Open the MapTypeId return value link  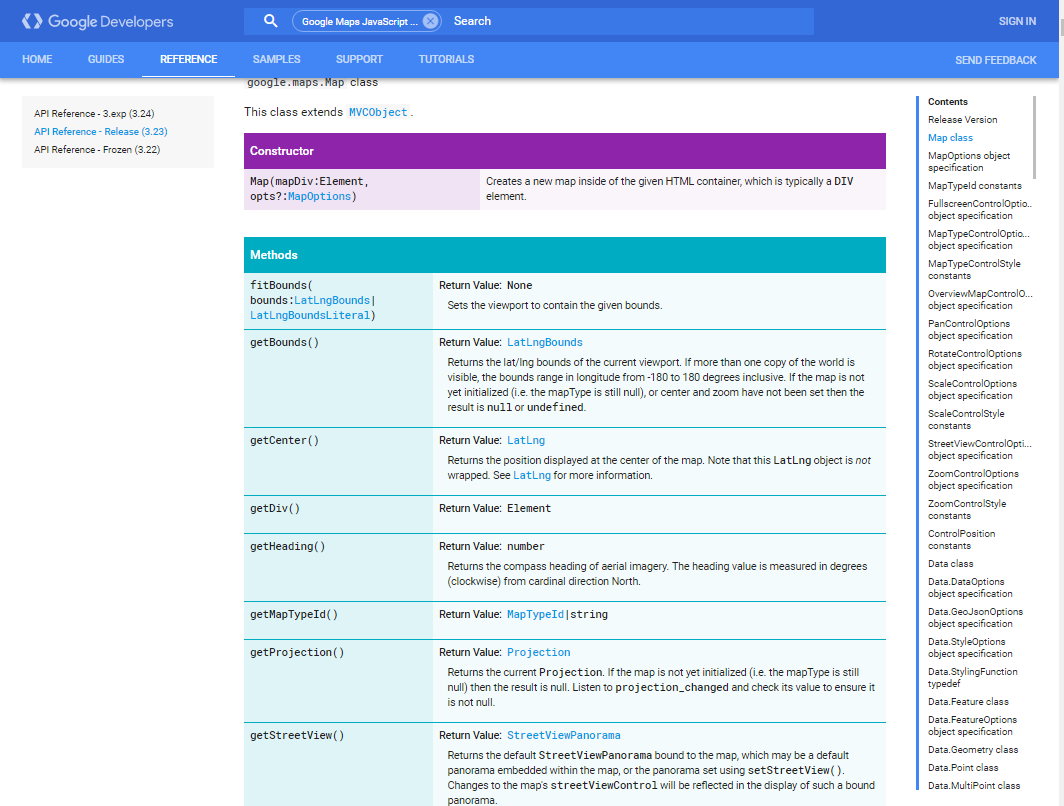click(535, 614)
